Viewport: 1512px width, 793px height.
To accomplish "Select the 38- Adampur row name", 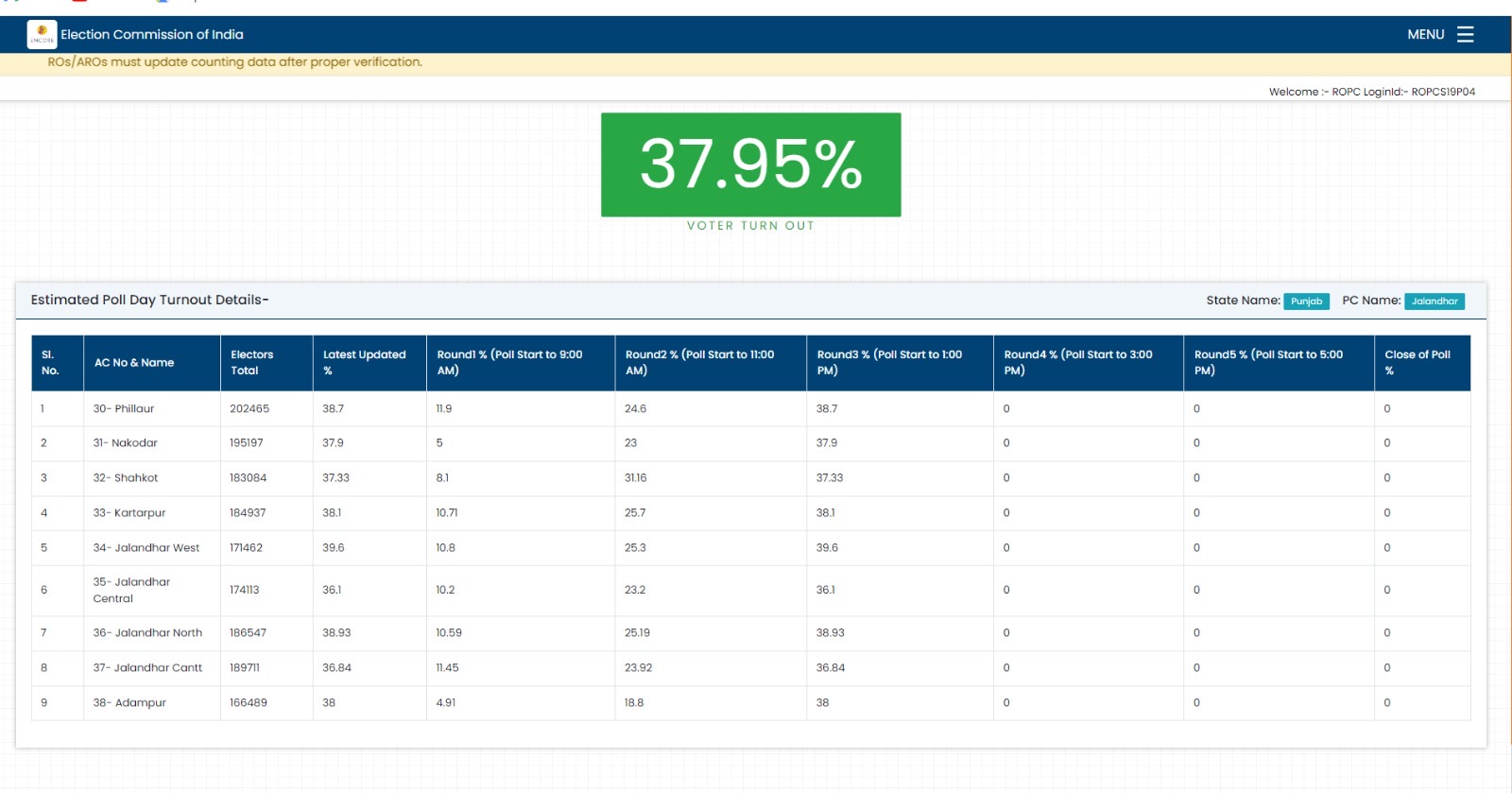I will [x=129, y=702].
